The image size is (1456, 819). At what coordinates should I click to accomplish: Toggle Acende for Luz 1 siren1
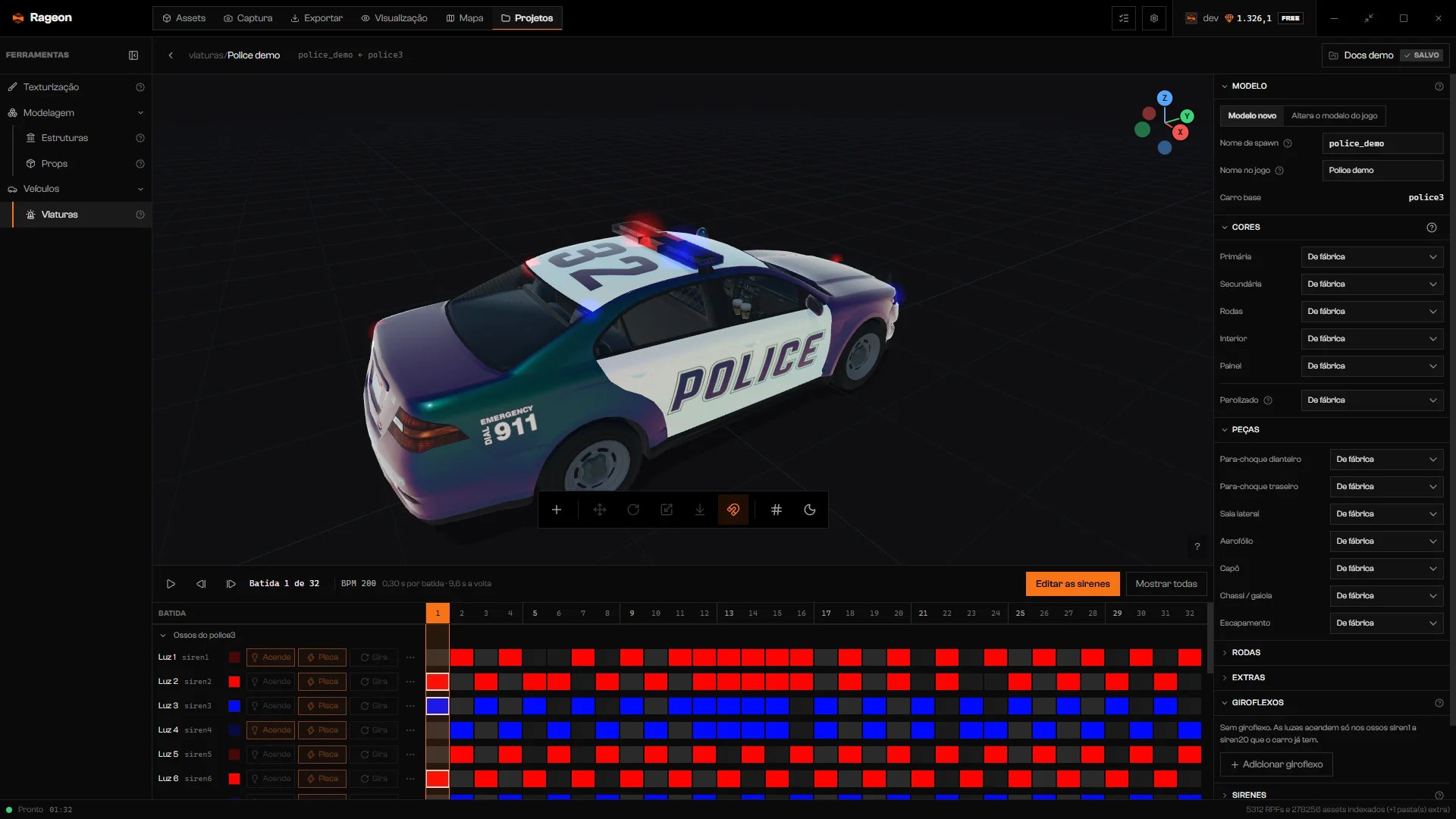pos(271,657)
